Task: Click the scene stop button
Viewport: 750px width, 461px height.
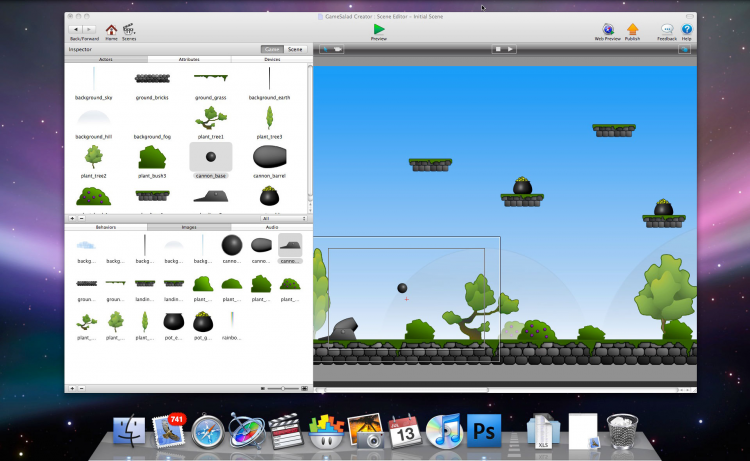Action: point(498,49)
